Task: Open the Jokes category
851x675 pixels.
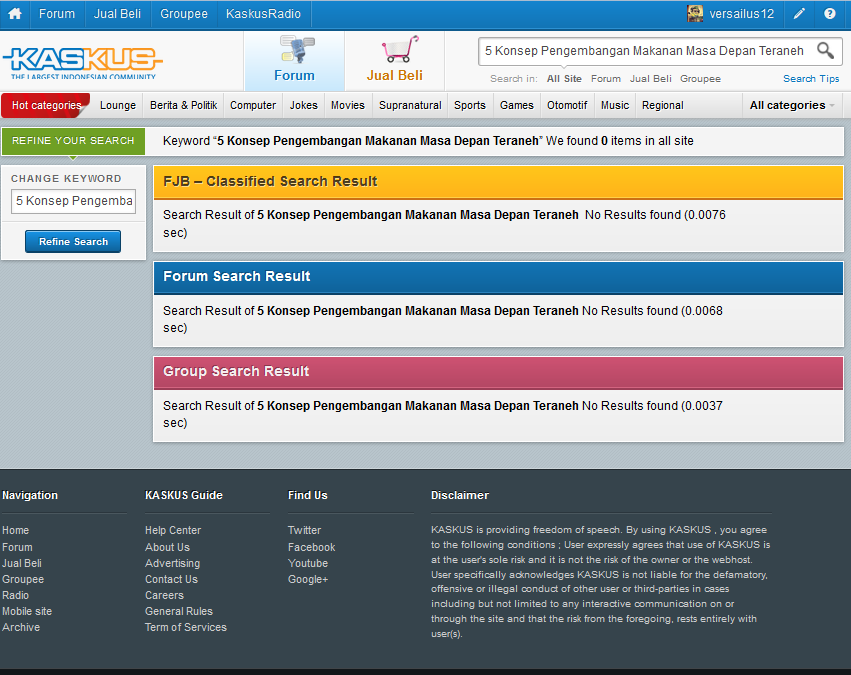Action: pyautogui.click(x=303, y=105)
